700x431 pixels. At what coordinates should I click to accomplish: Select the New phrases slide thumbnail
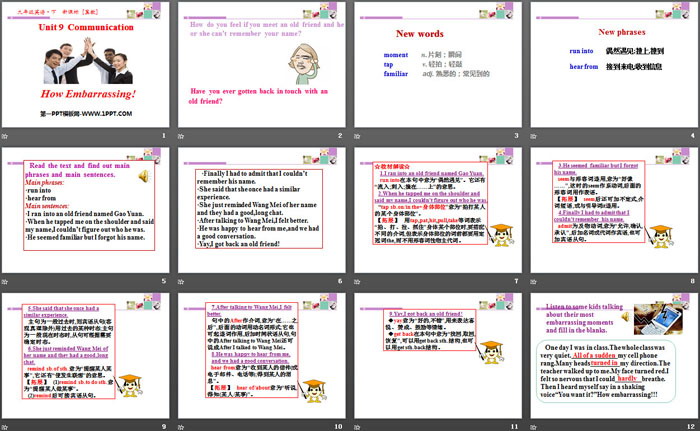614,64
